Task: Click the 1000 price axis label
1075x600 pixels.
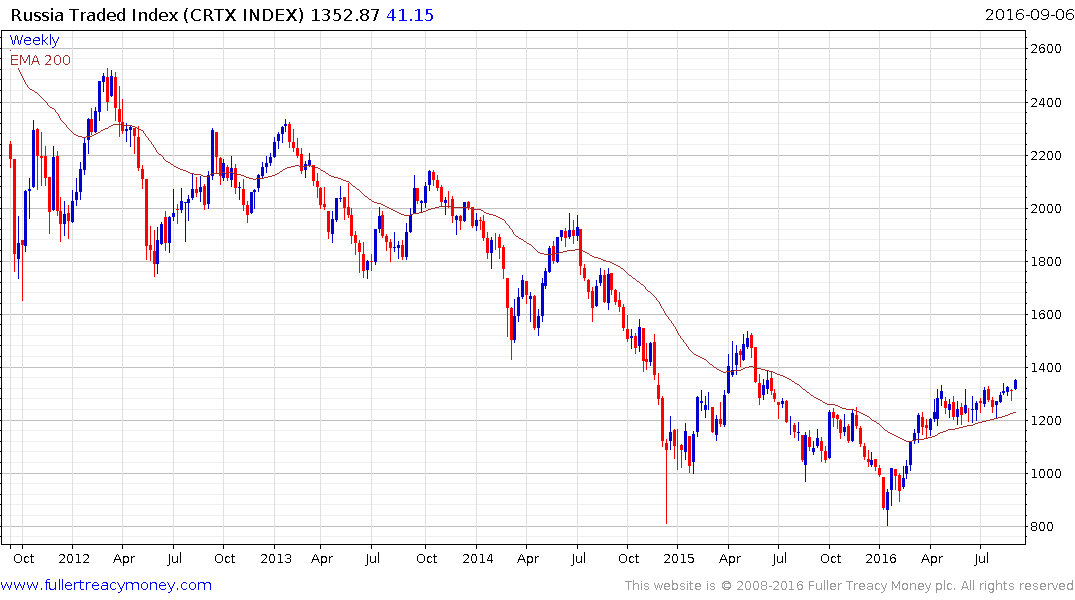Action: pos(1046,474)
